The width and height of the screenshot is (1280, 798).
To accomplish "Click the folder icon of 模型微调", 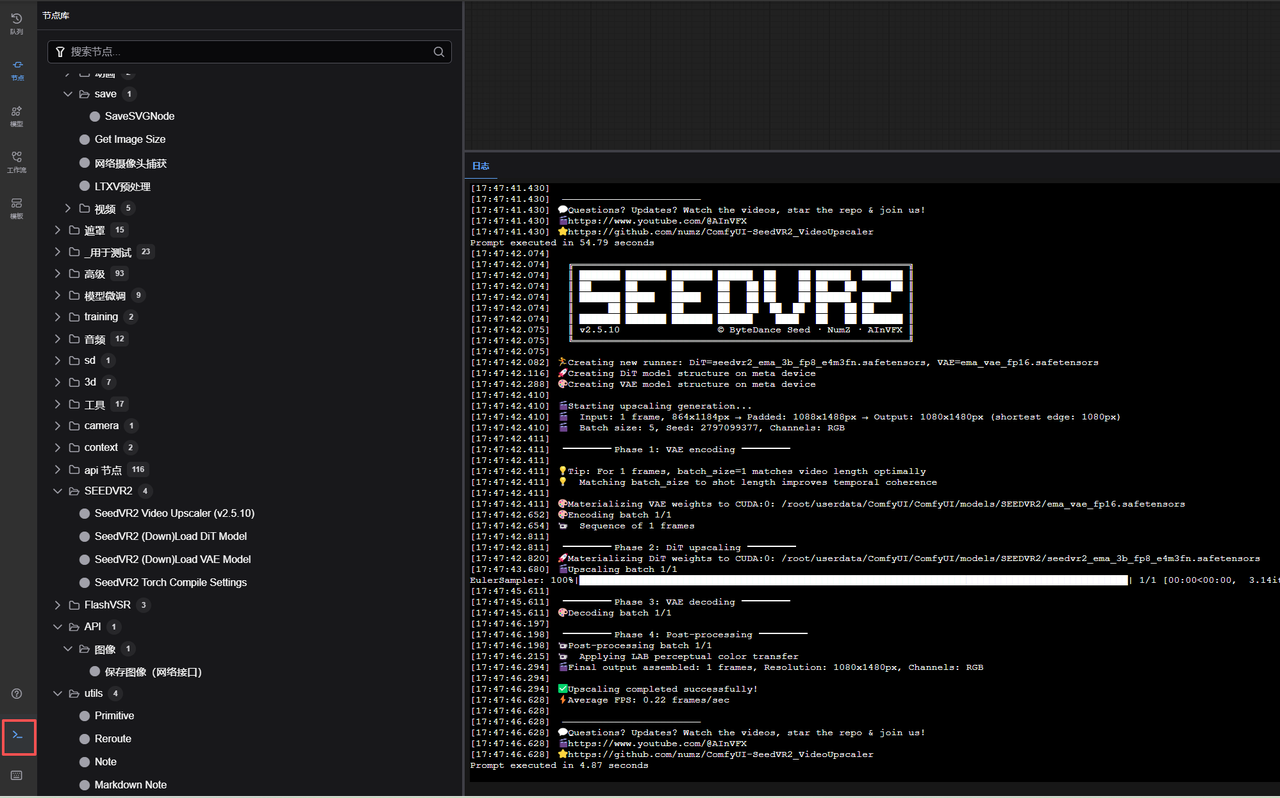I will 75,295.
